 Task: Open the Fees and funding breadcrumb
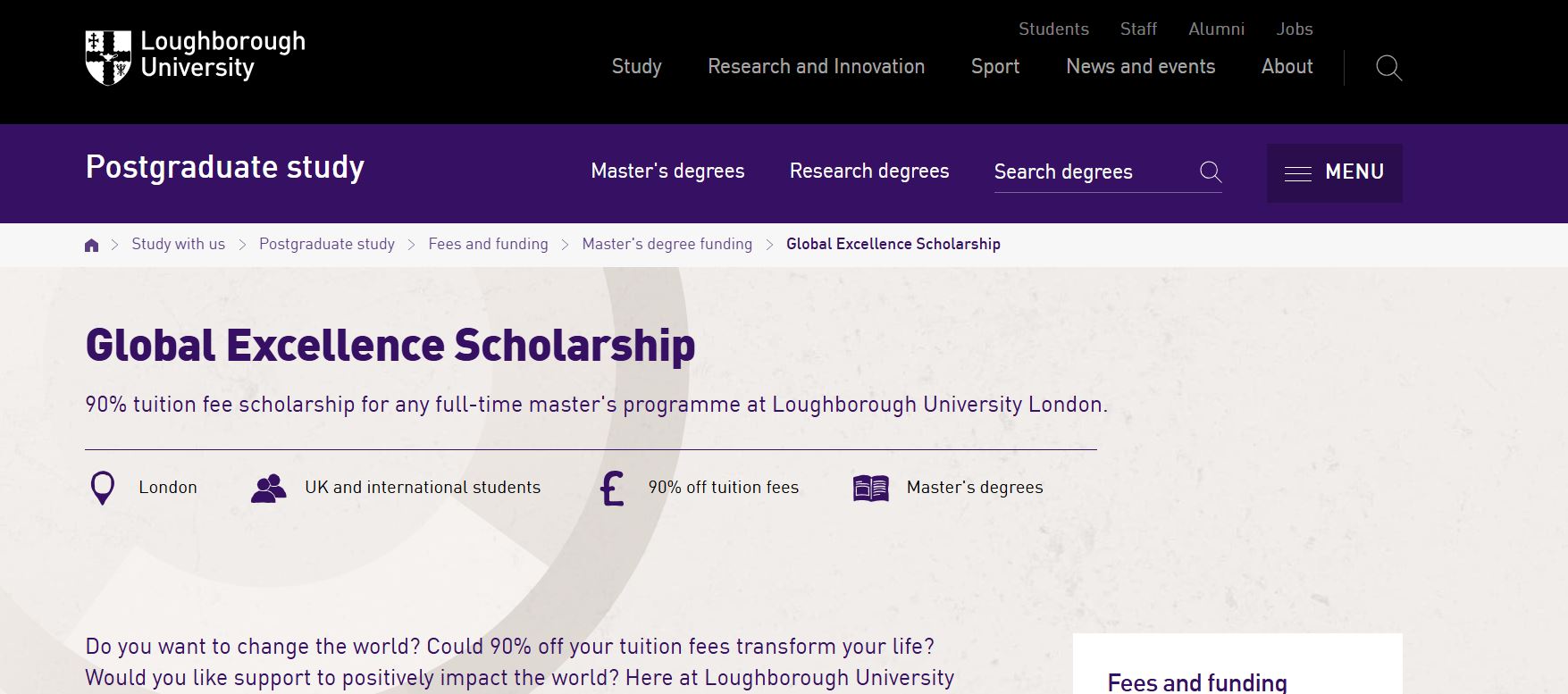[x=488, y=245]
